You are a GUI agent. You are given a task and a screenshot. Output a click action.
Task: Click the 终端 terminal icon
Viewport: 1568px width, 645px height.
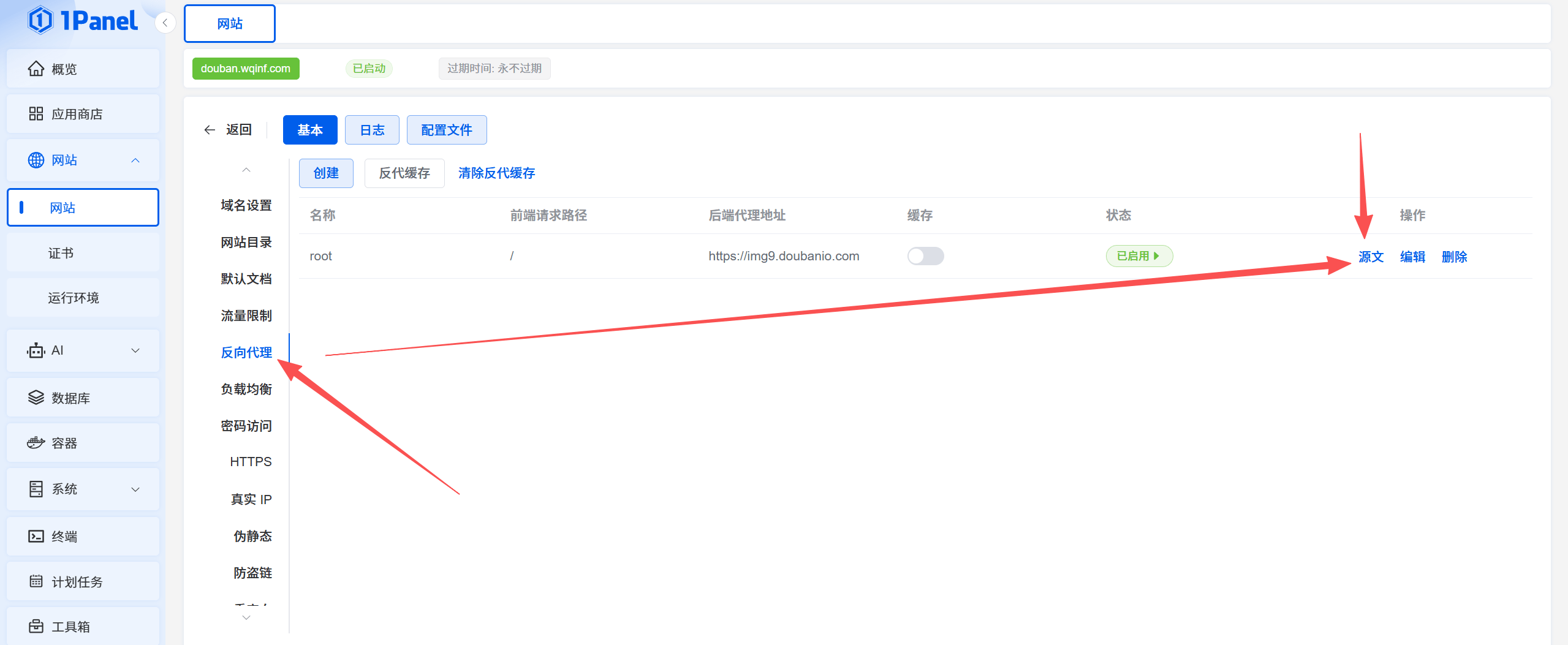pos(36,537)
